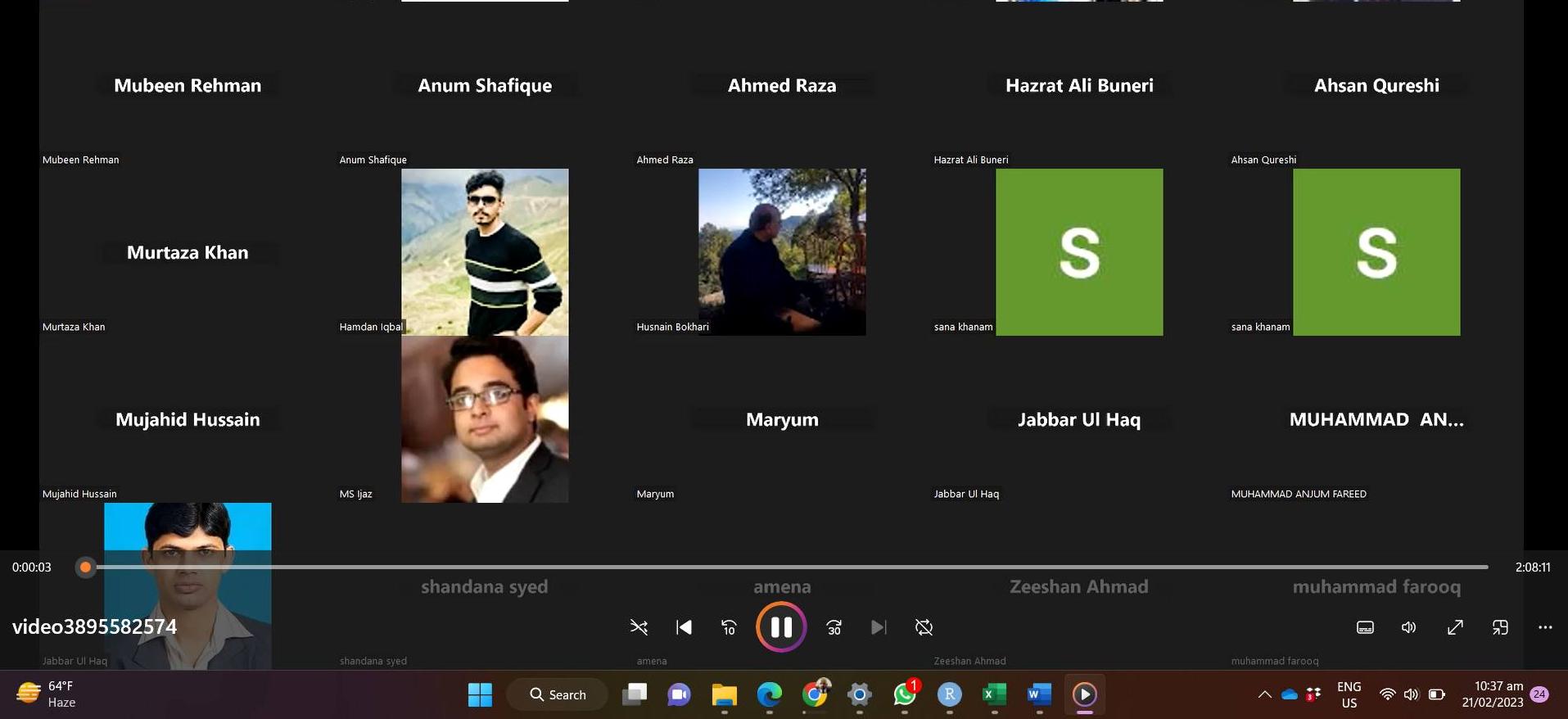Click the Maryum name tile

[782, 419]
